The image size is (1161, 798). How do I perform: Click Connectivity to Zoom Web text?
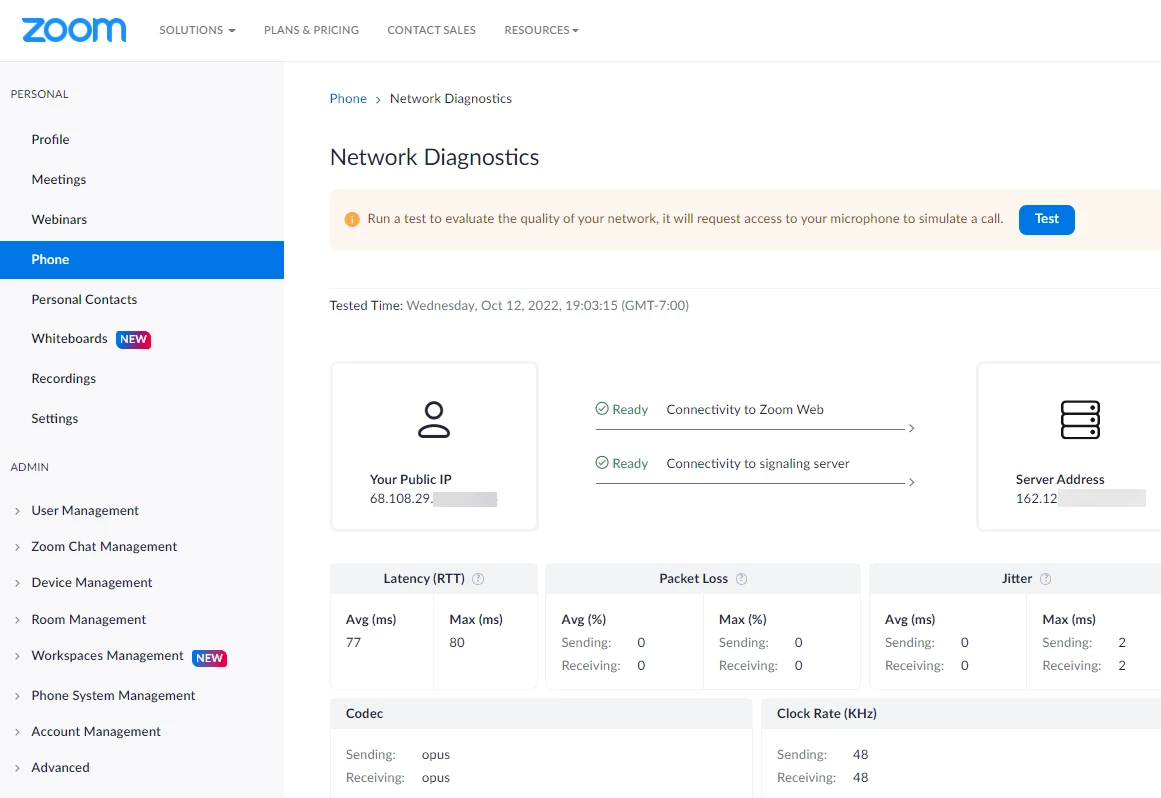click(745, 409)
